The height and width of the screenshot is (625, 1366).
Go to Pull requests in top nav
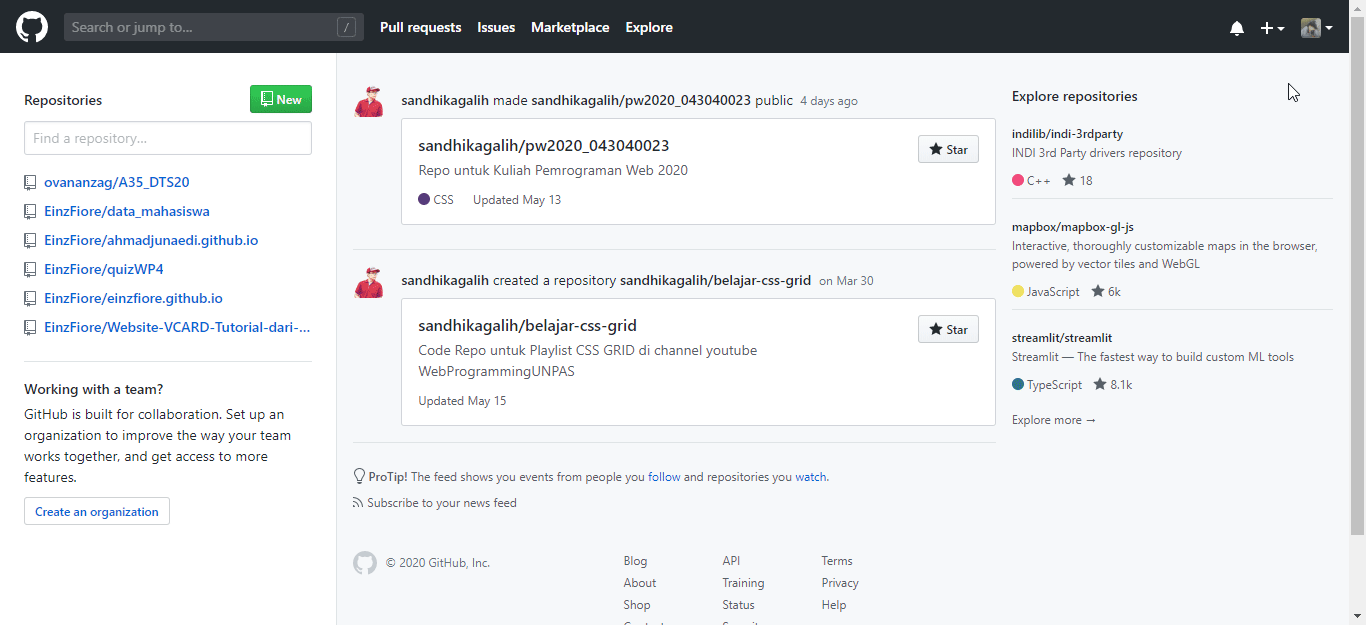(x=420, y=27)
